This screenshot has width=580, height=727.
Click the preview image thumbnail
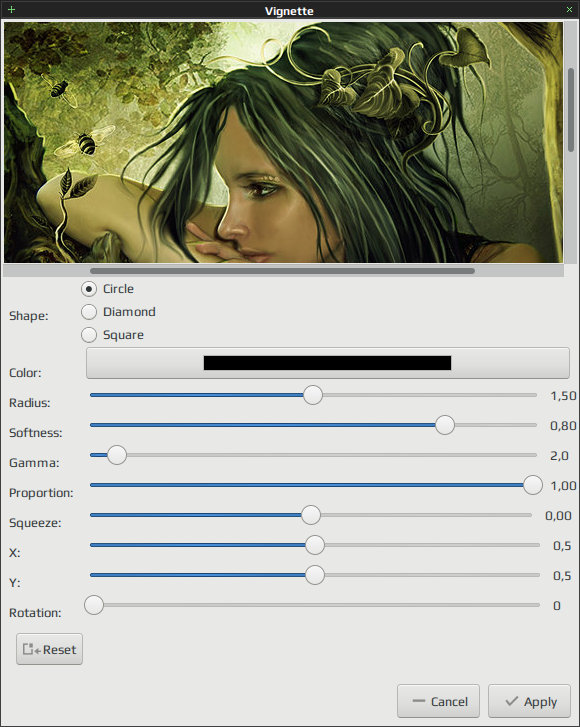(283, 142)
